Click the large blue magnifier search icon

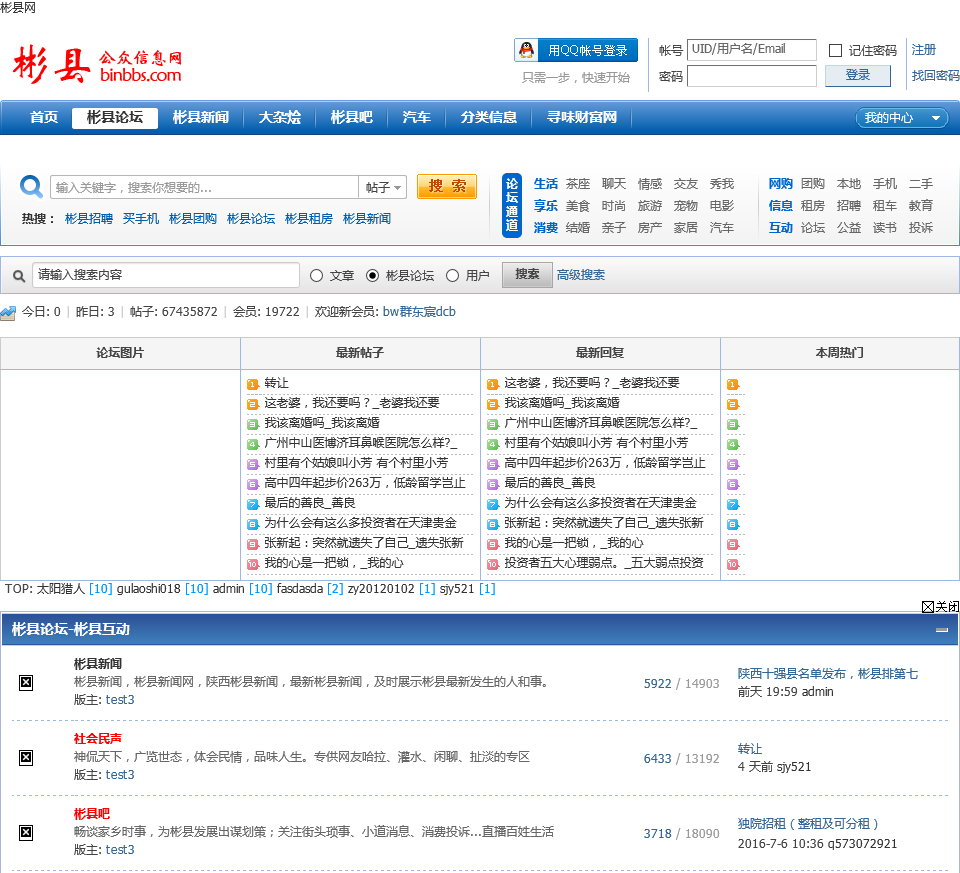point(31,187)
